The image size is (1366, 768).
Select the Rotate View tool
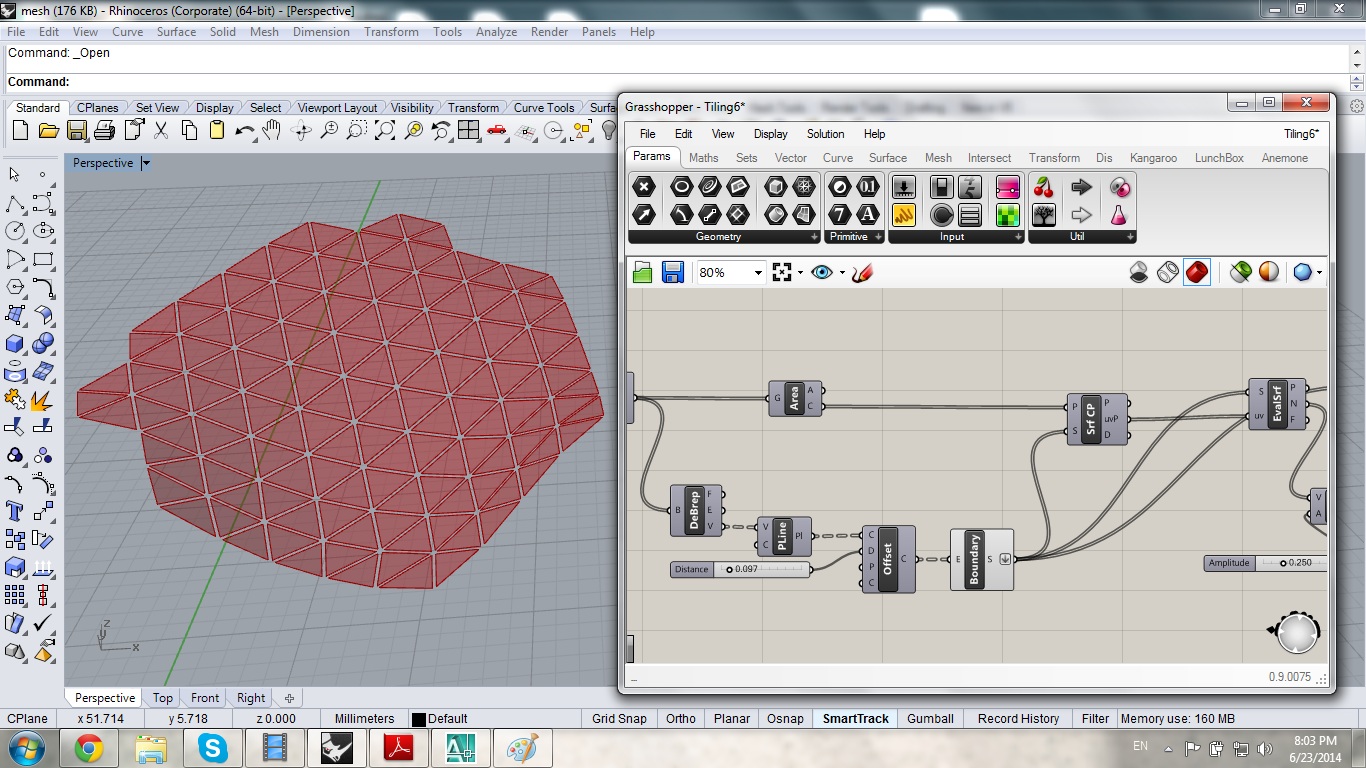coord(301,131)
